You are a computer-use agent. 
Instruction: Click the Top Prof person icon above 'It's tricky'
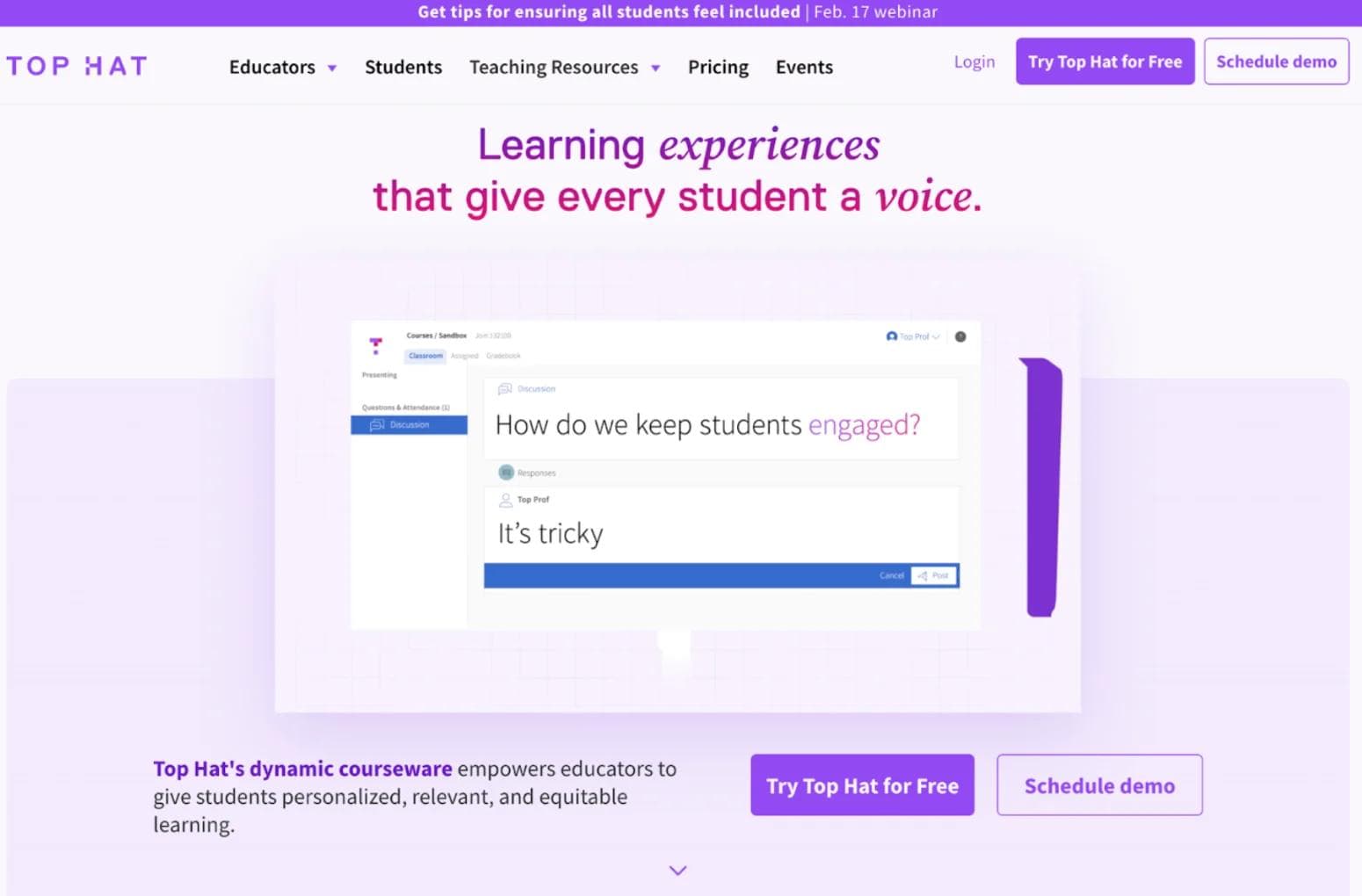505,501
